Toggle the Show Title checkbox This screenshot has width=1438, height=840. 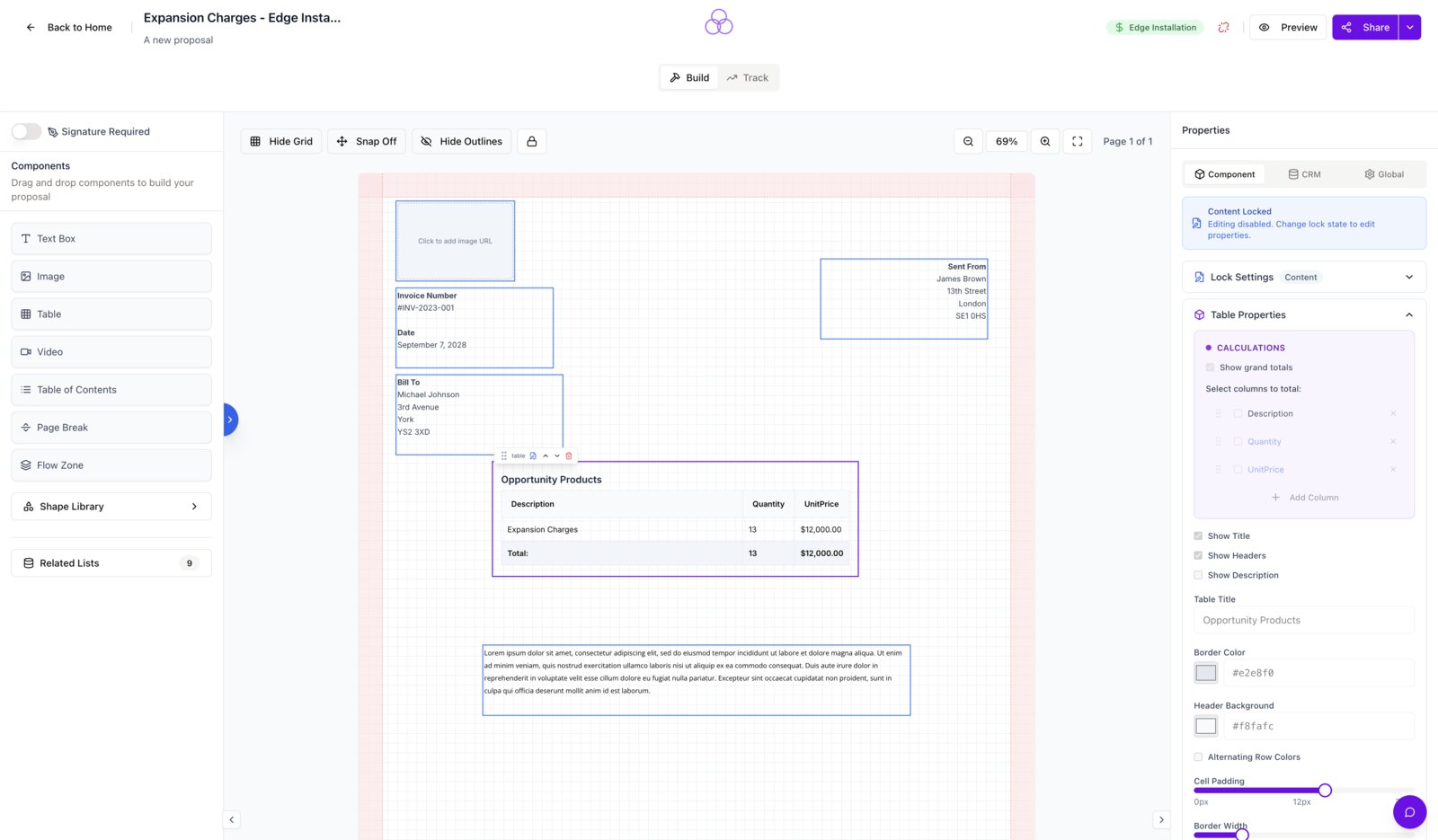click(1198, 535)
